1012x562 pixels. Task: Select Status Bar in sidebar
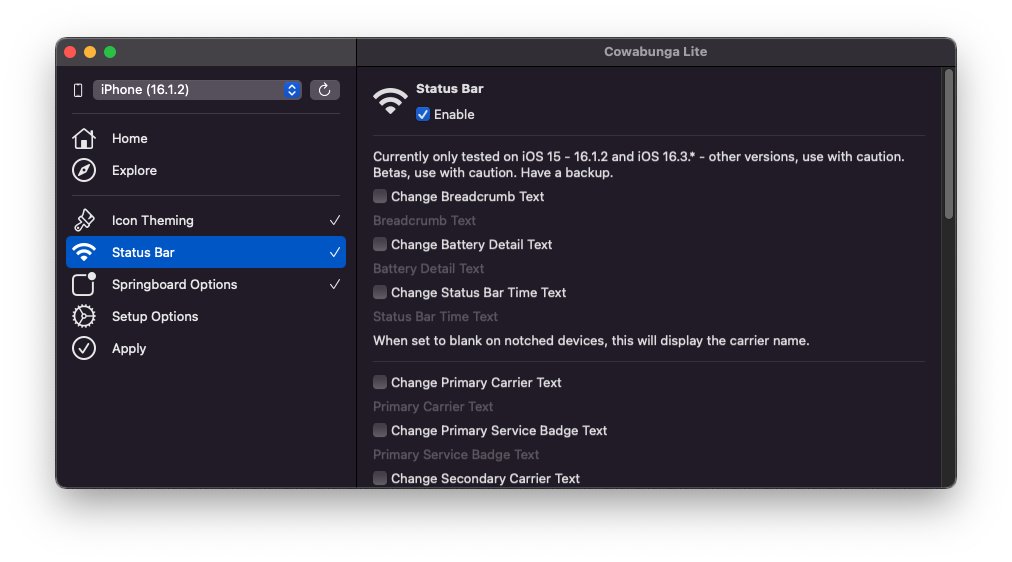pos(206,252)
